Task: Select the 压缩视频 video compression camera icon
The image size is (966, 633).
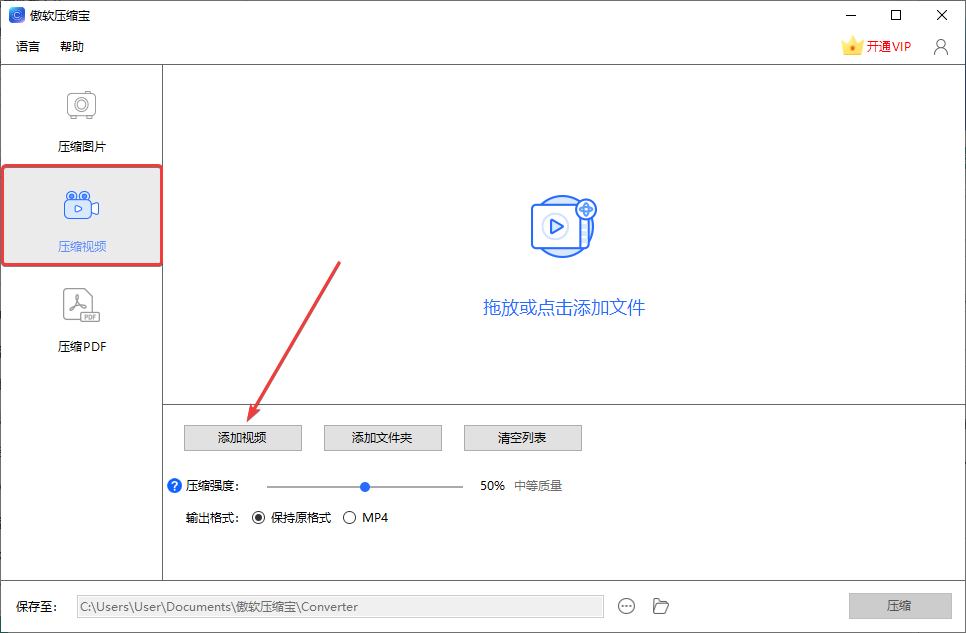Action: tap(81, 205)
